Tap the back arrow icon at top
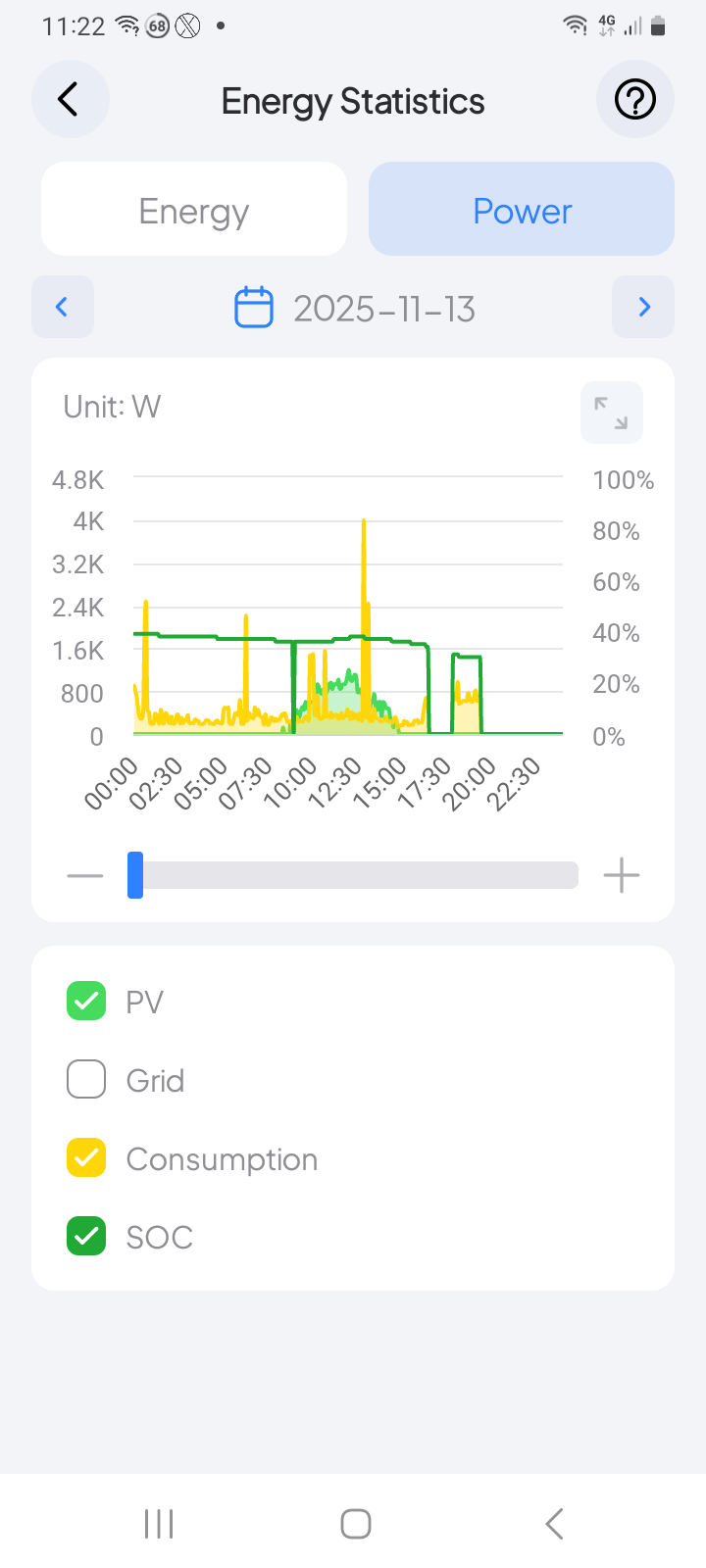Viewport: 706px width, 1568px height. (x=69, y=100)
